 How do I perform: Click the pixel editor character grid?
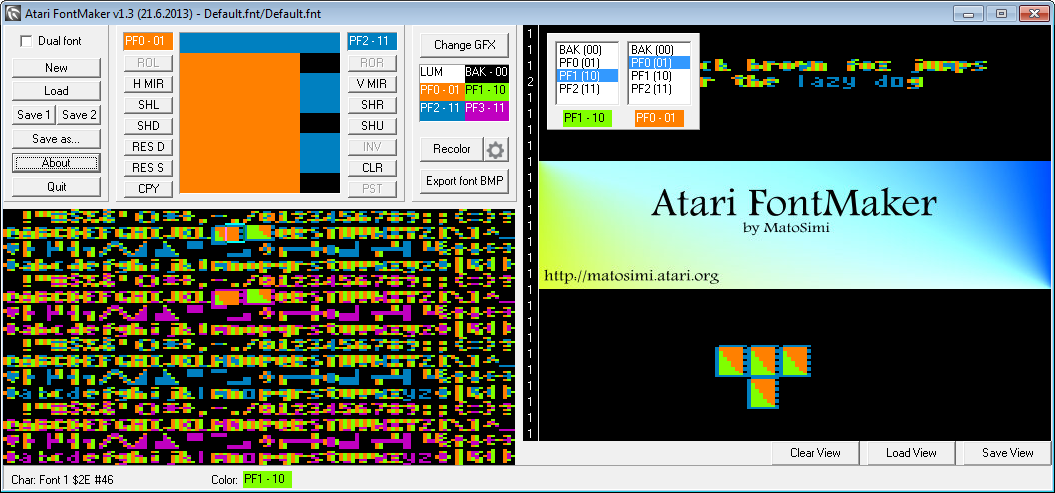260,113
